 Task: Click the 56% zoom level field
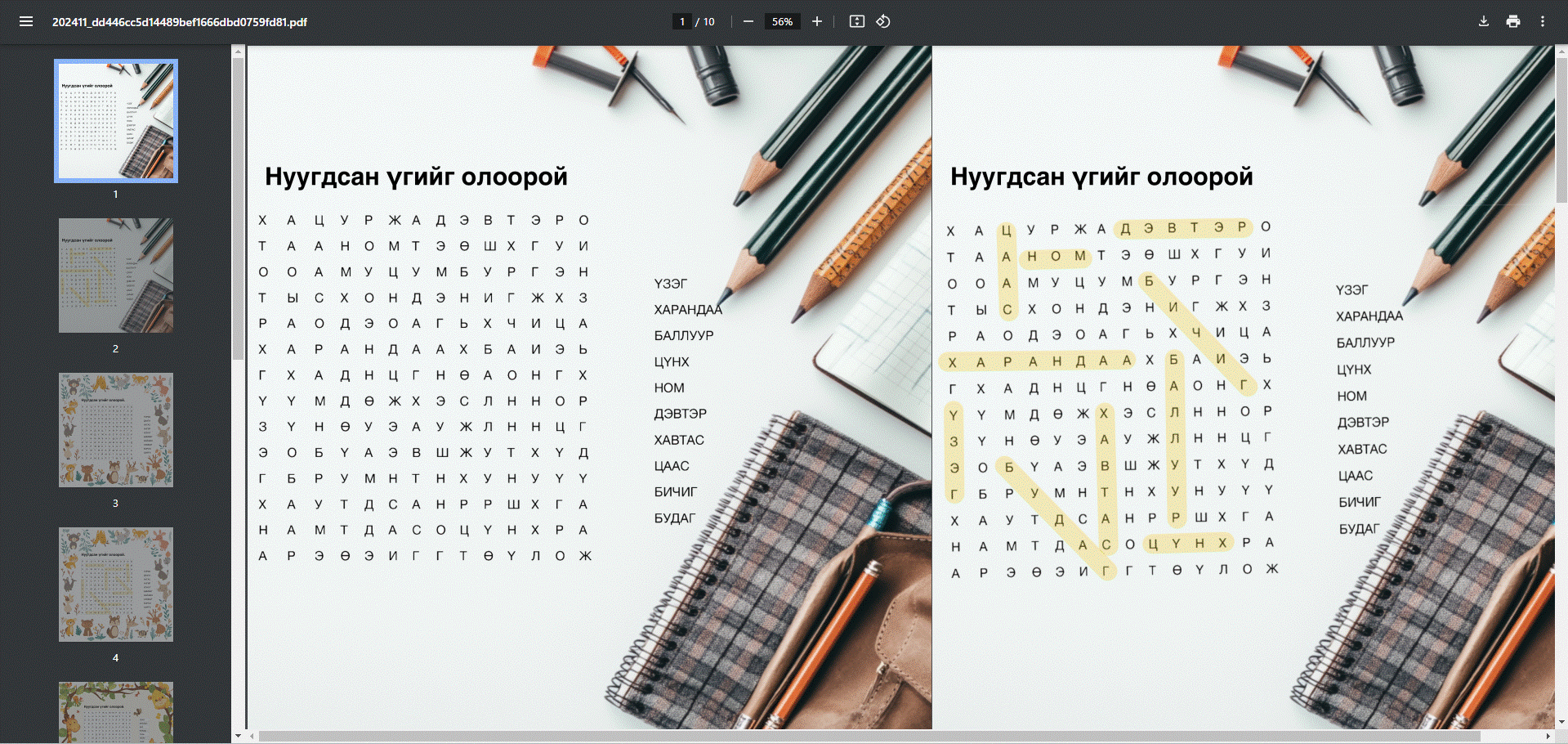coord(782,21)
